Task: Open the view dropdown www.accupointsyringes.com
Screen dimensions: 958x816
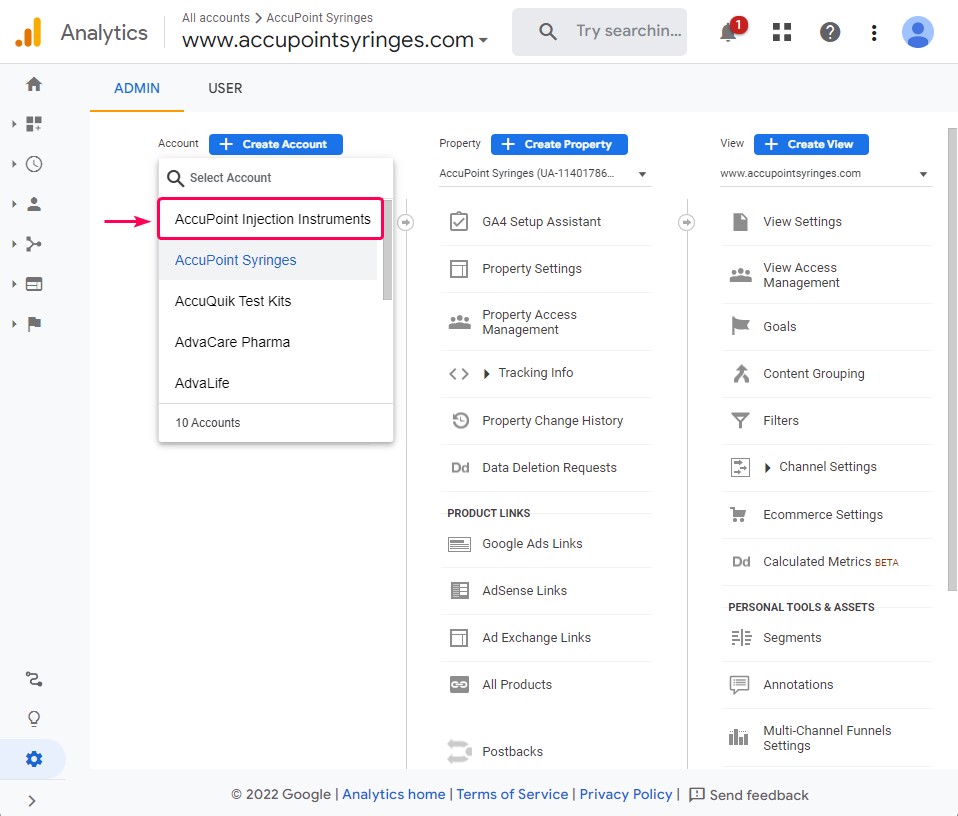Action: coord(826,173)
